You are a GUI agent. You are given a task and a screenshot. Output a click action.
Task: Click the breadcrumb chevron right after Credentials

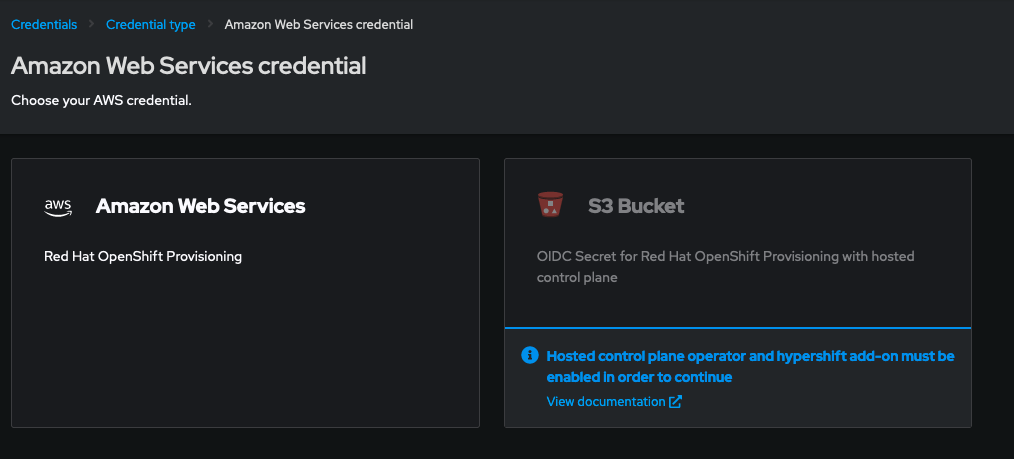(x=91, y=24)
